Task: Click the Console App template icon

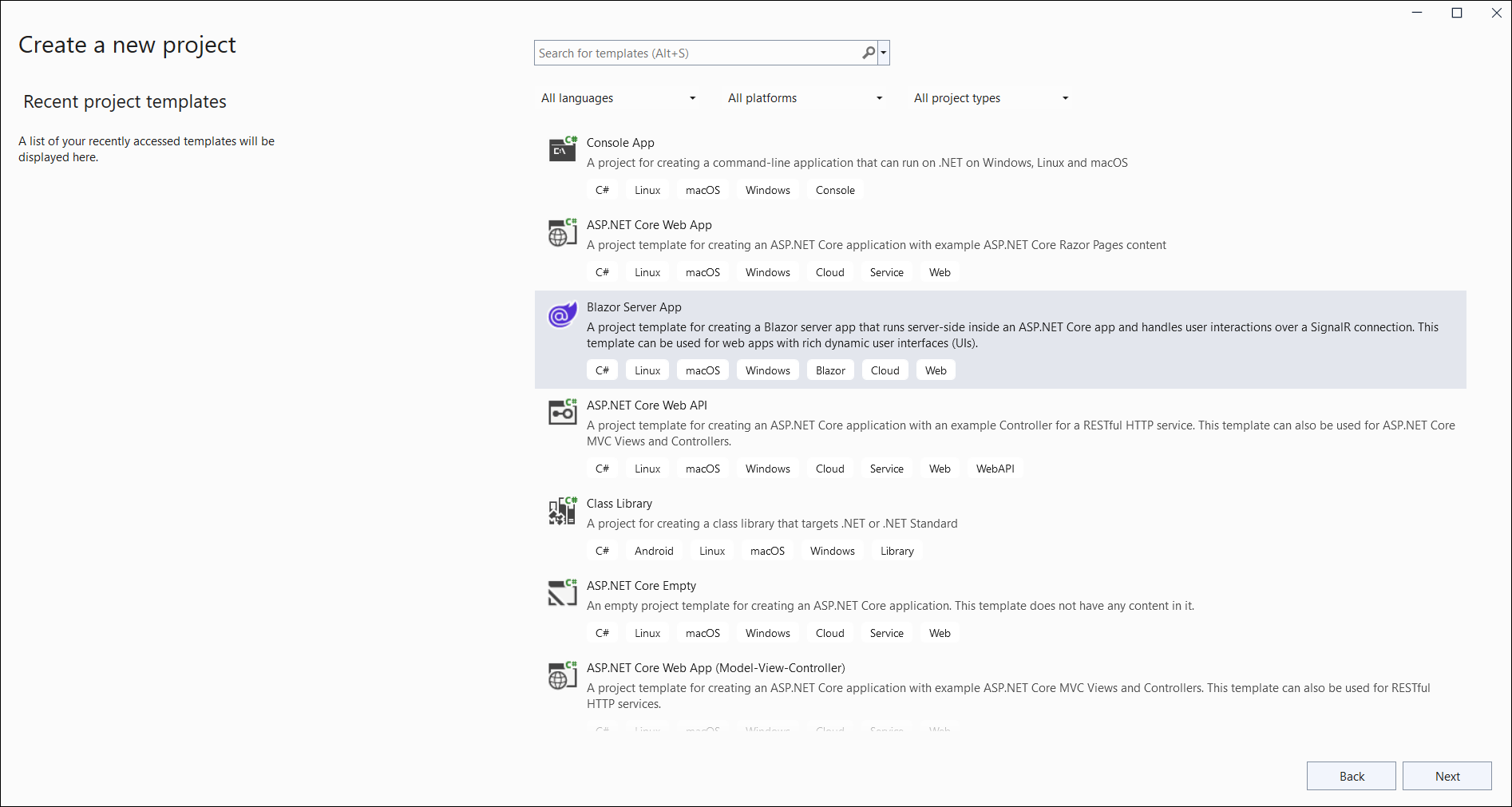Action: coord(562,149)
